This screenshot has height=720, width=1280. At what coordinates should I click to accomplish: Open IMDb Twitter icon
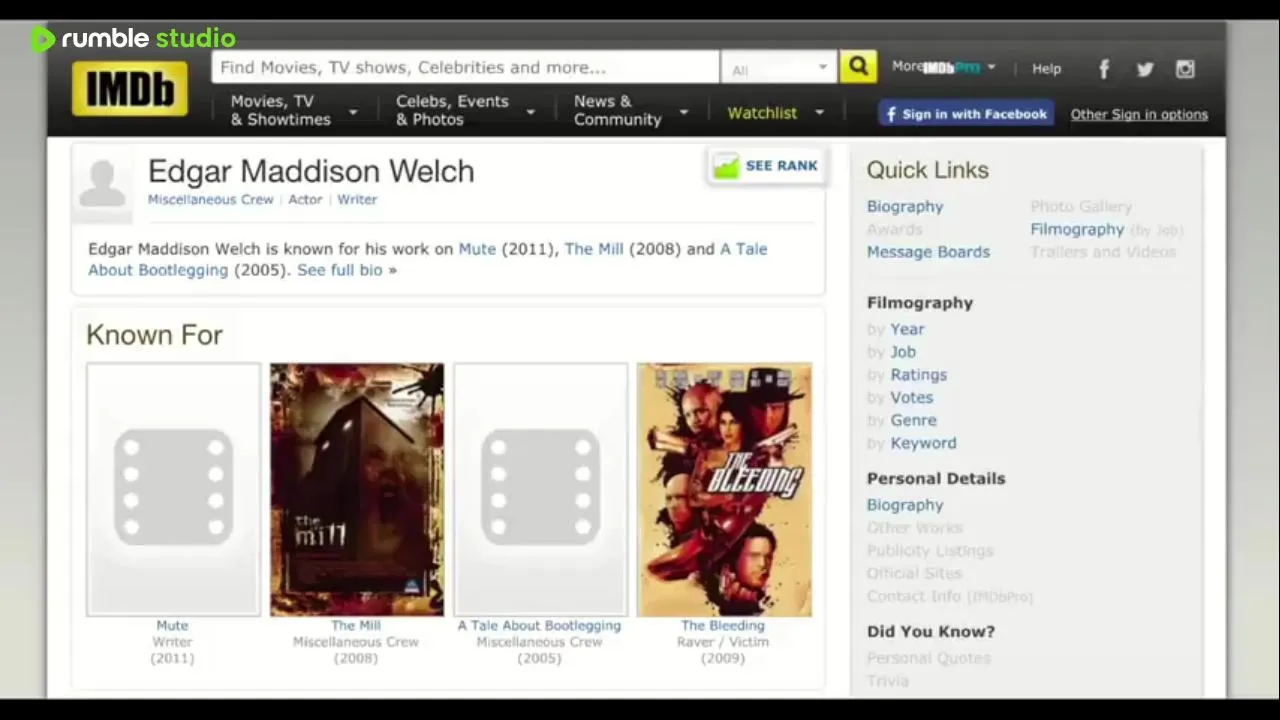point(1145,69)
